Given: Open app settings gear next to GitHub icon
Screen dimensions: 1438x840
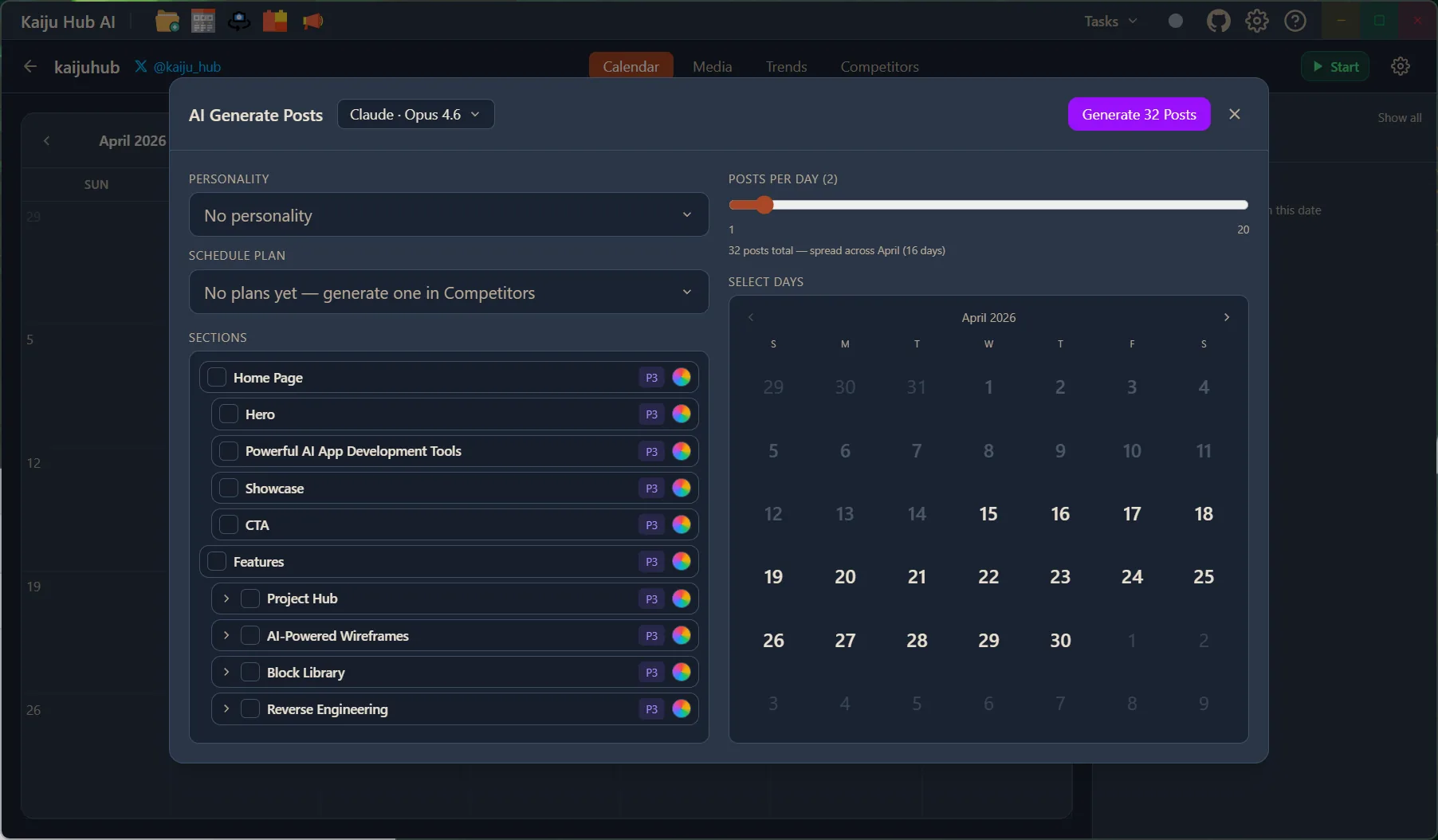Looking at the screenshot, I should coord(1257,21).
